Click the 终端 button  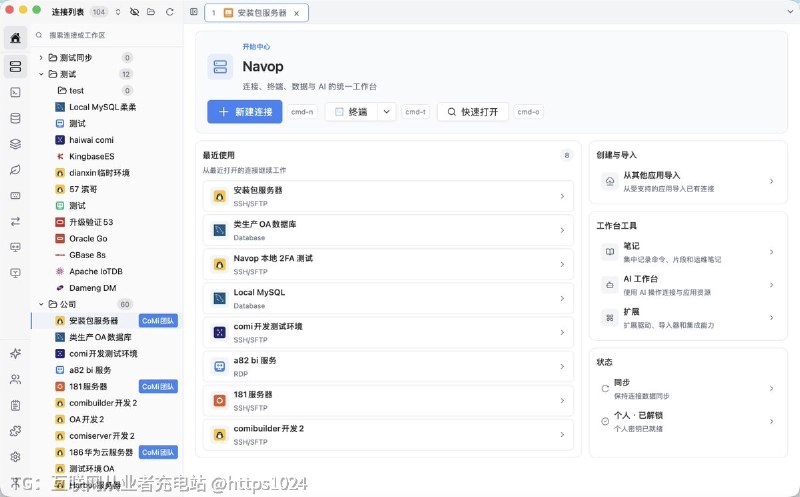tap(352, 112)
